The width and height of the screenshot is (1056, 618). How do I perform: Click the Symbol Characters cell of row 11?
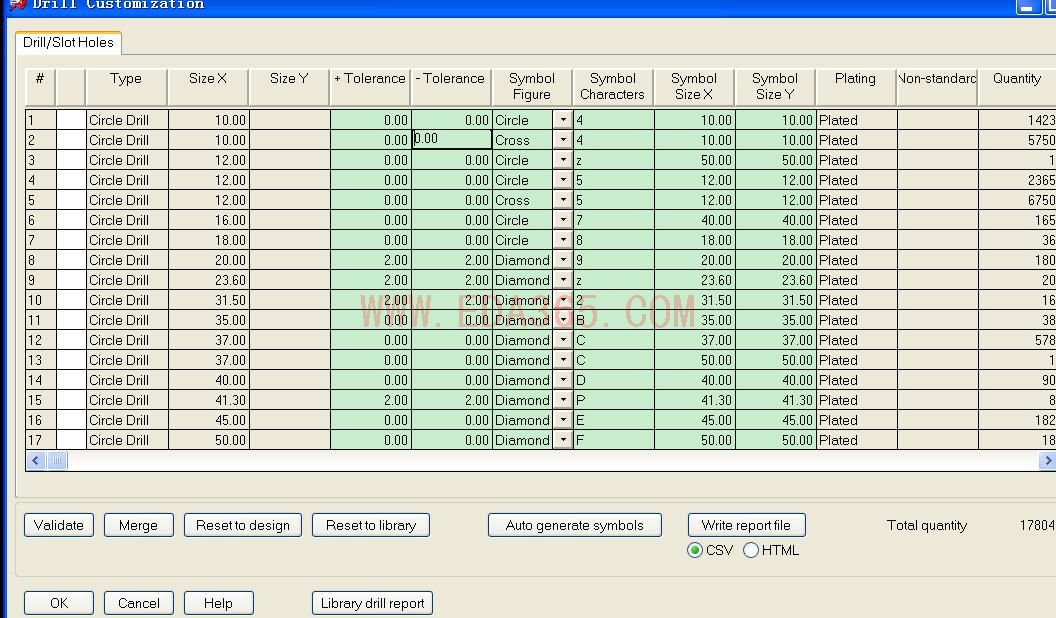pyautogui.click(x=614, y=320)
